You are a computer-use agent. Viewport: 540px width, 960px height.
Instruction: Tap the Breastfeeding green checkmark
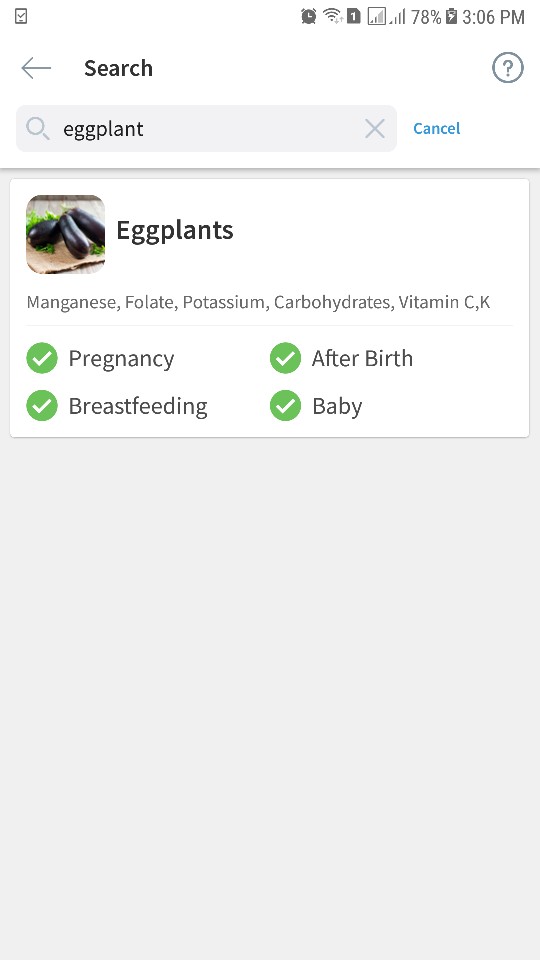42,405
